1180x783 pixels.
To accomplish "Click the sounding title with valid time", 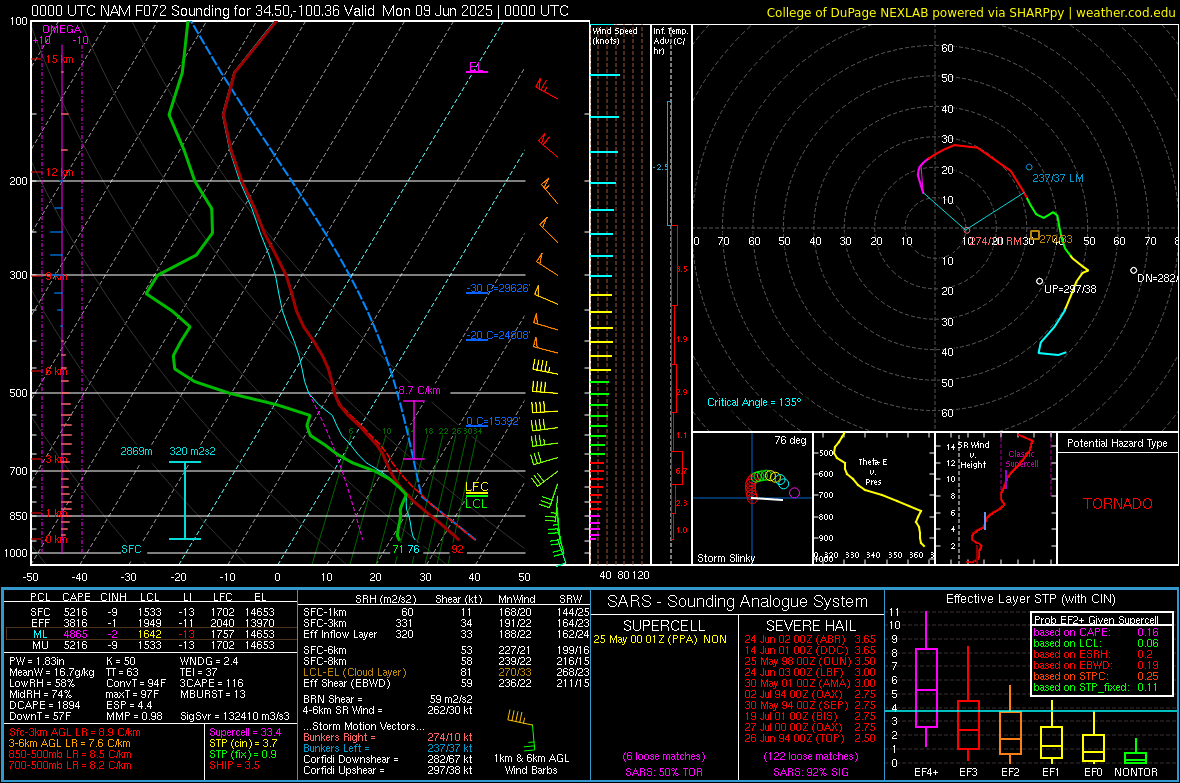I will [x=300, y=11].
